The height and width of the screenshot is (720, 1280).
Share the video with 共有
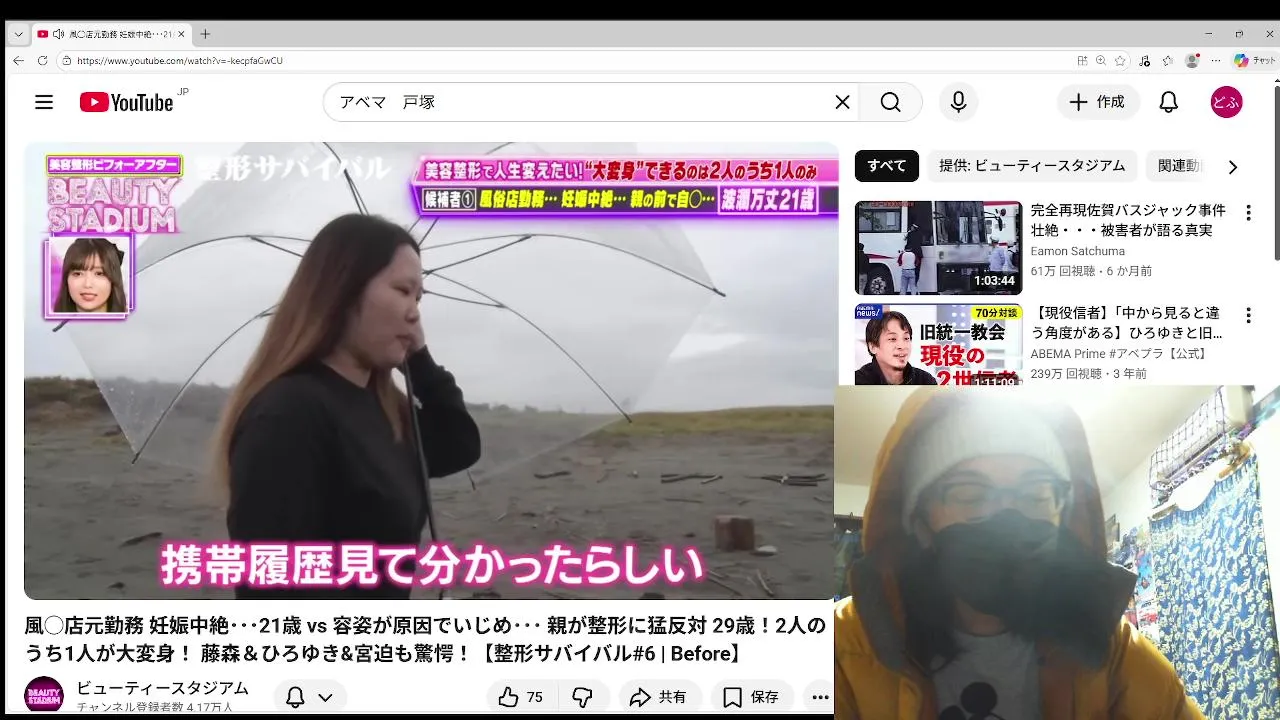coord(658,697)
